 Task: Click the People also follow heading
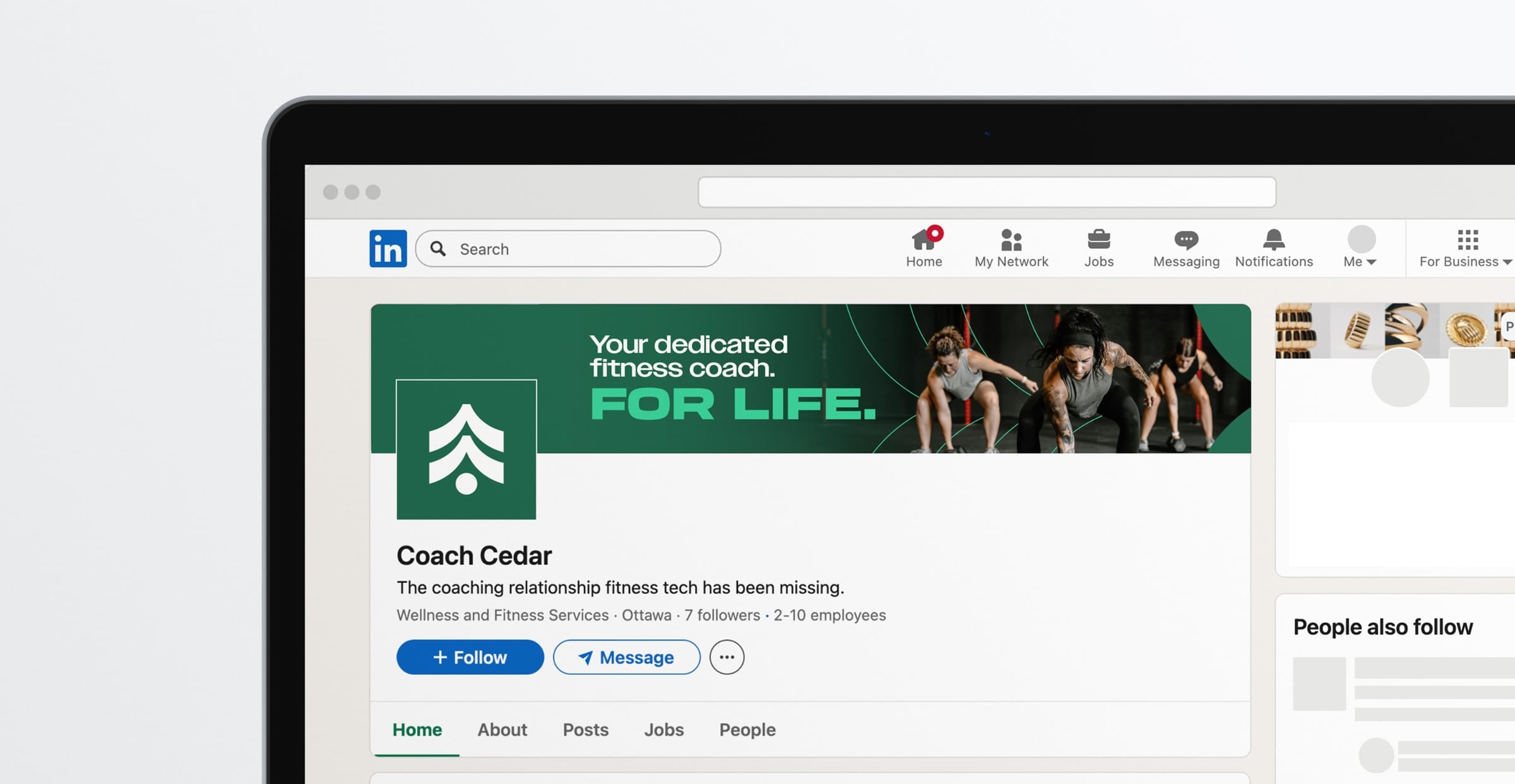pos(1383,627)
